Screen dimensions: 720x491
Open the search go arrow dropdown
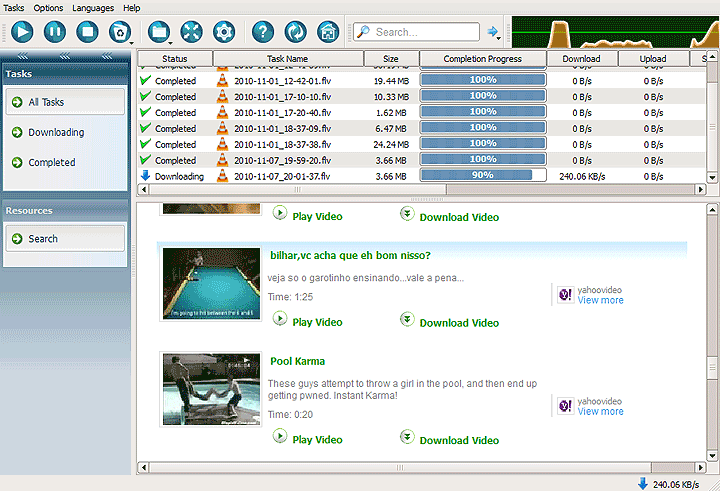pyautogui.click(x=494, y=32)
